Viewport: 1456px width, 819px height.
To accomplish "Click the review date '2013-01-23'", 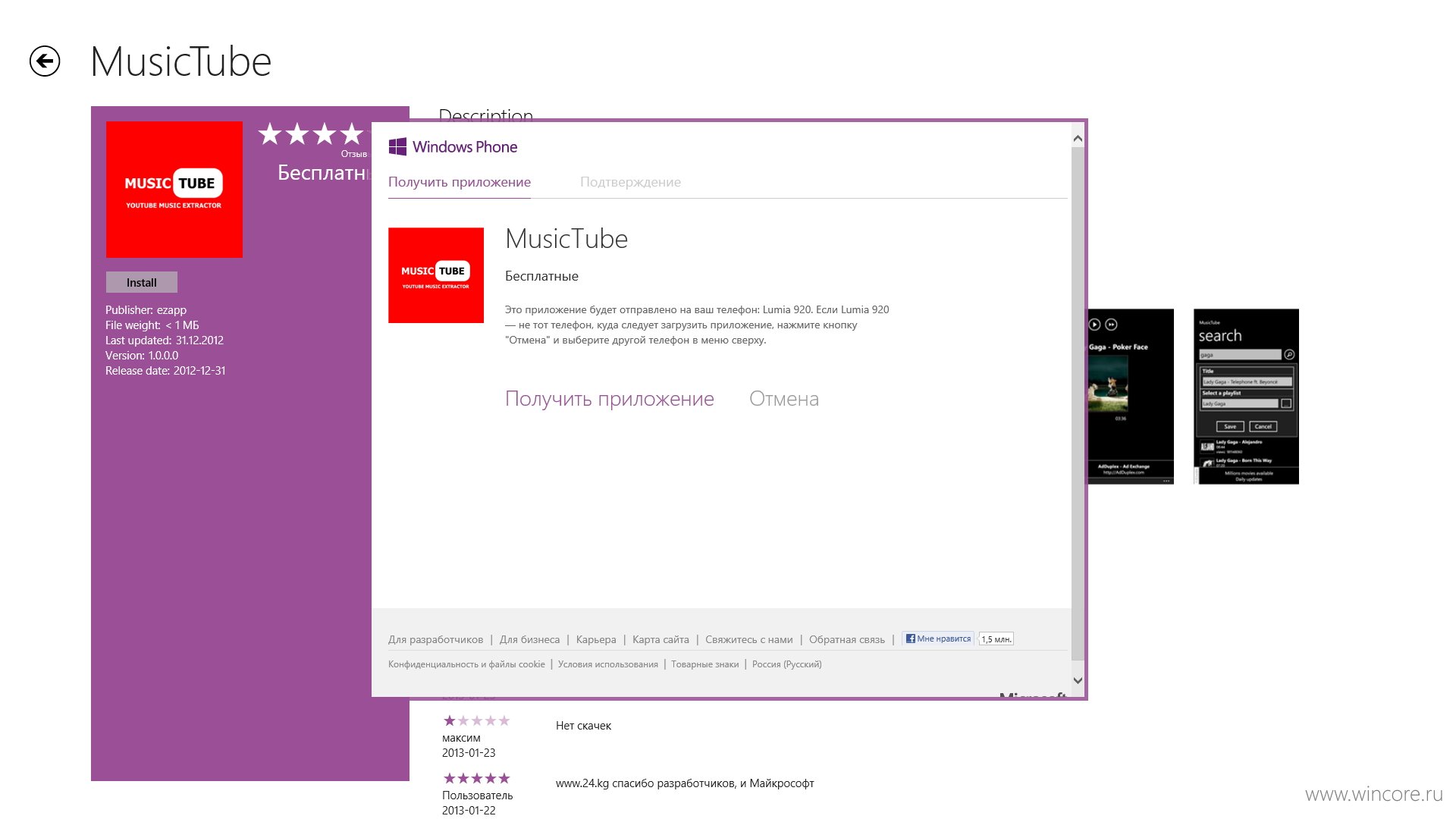I will (x=469, y=753).
